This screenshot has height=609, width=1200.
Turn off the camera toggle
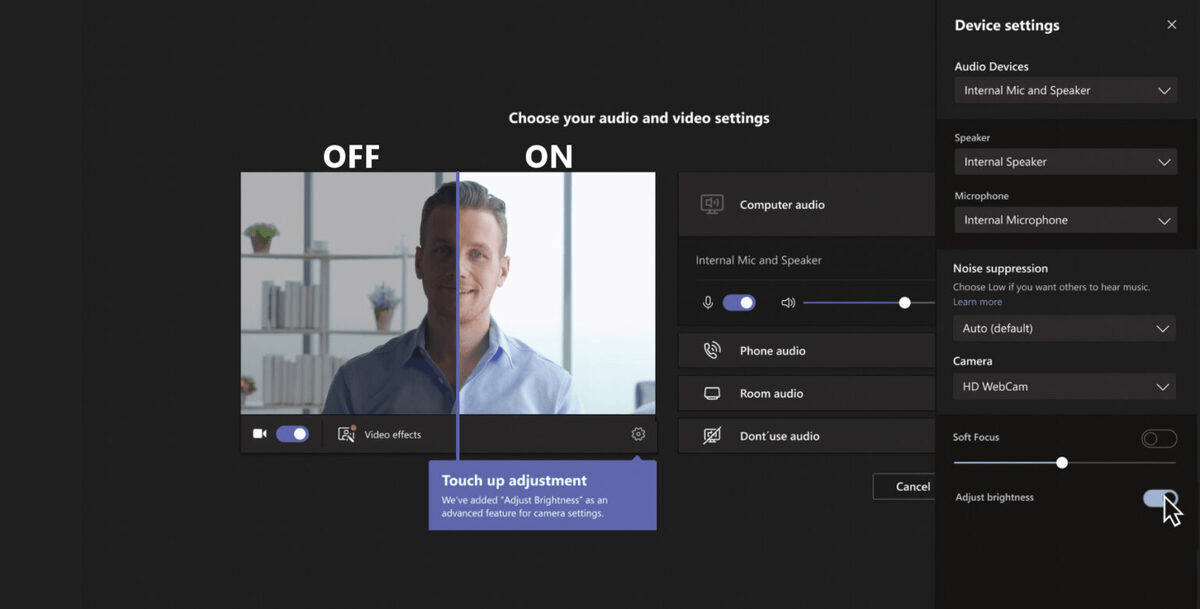click(x=293, y=433)
